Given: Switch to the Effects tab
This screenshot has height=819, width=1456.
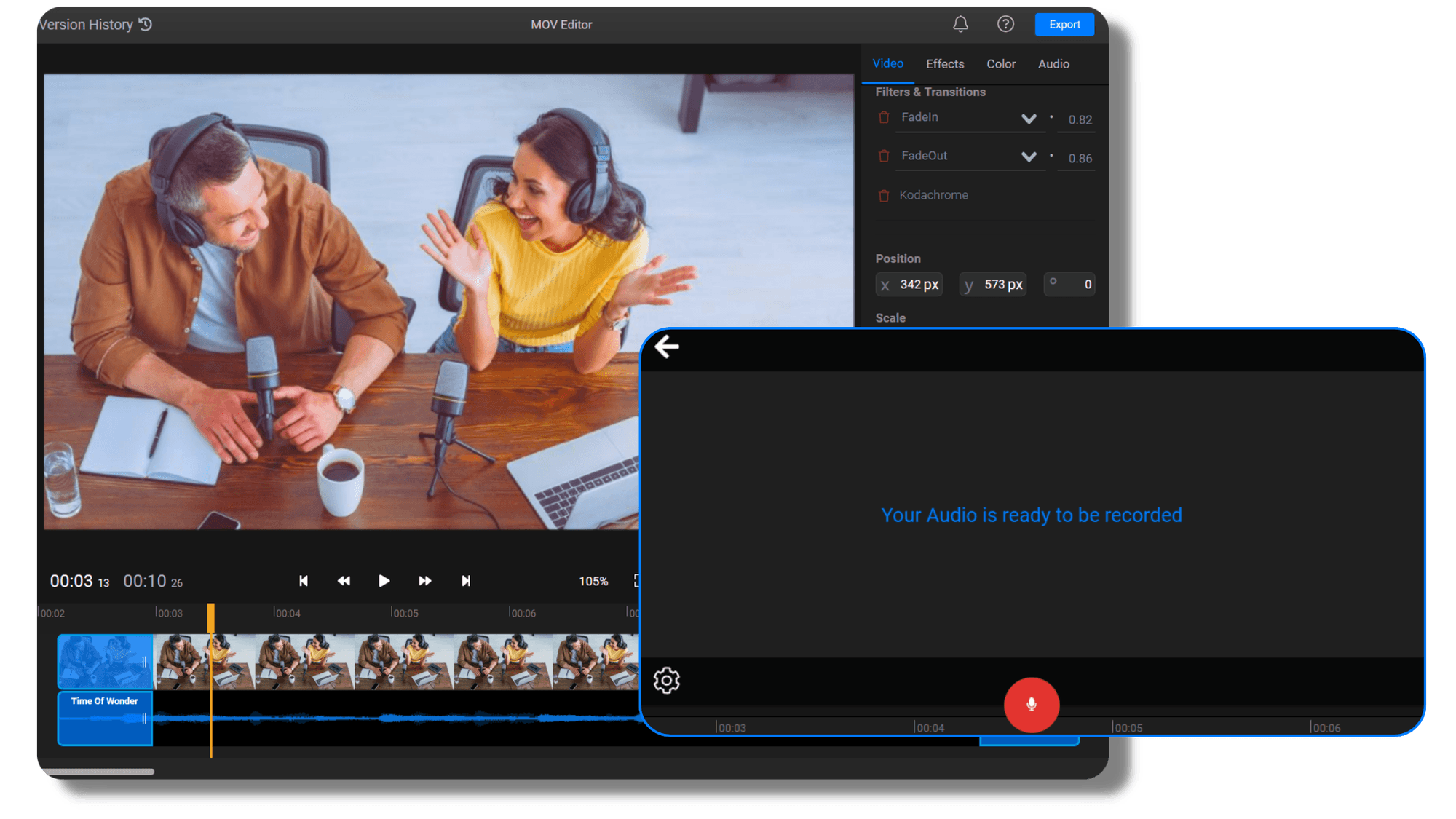Looking at the screenshot, I should 944,64.
